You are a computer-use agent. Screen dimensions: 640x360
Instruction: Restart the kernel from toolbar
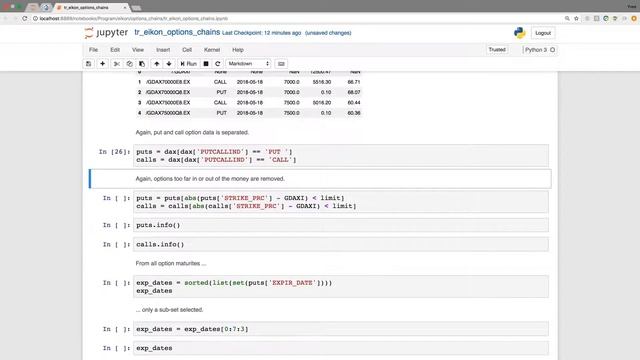[x=218, y=64]
